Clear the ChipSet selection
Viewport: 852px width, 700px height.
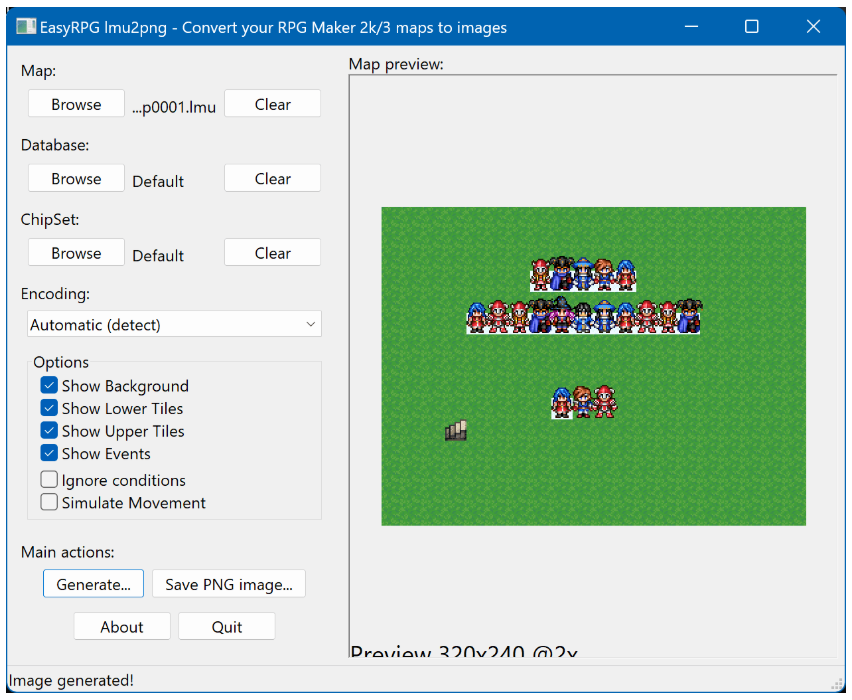(x=272, y=253)
